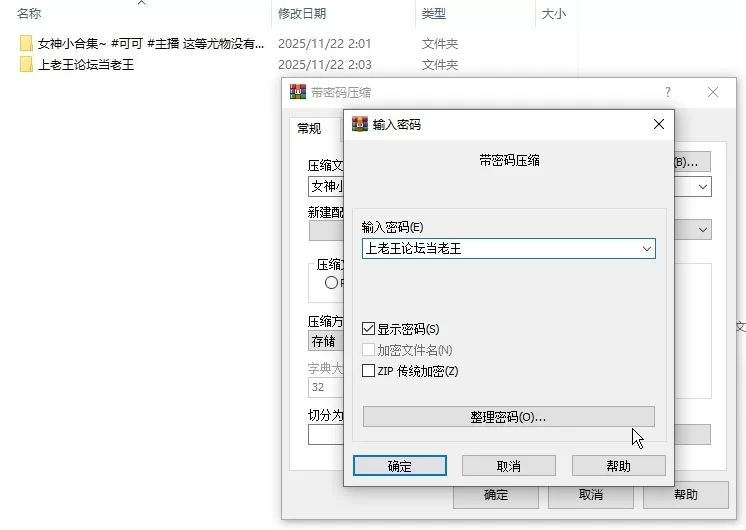Sort by 大小 column header
This screenshot has height=530, width=746.
coord(554,13)
